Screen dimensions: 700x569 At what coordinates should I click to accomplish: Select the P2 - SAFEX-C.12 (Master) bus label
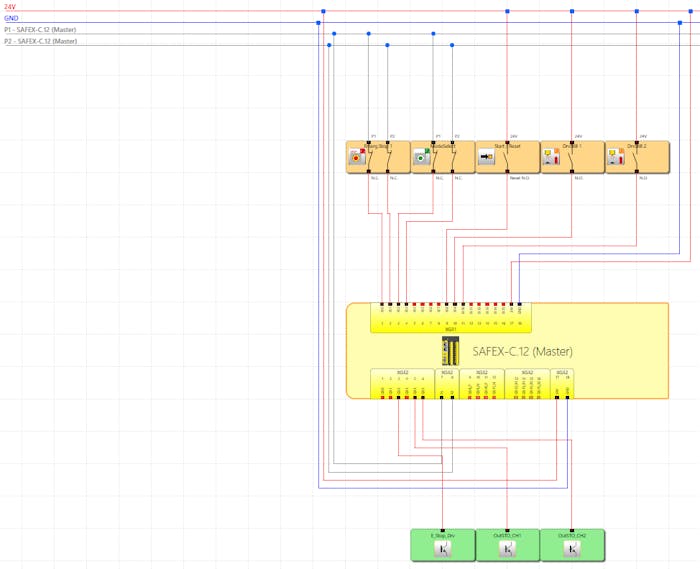[x=41, y=42]
